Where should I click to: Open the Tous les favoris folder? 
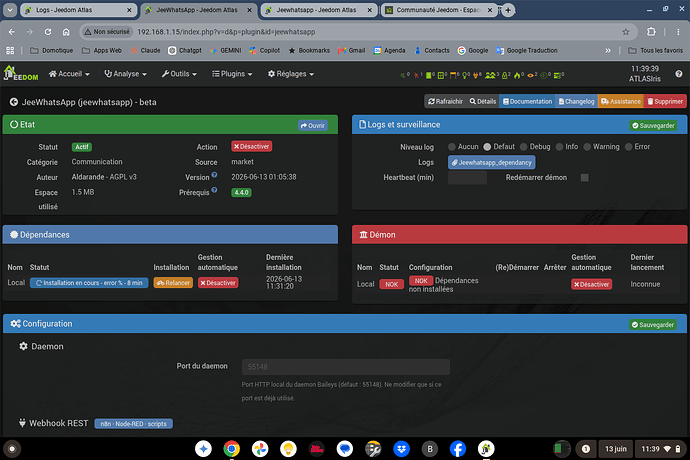click(x=656, y=51)
